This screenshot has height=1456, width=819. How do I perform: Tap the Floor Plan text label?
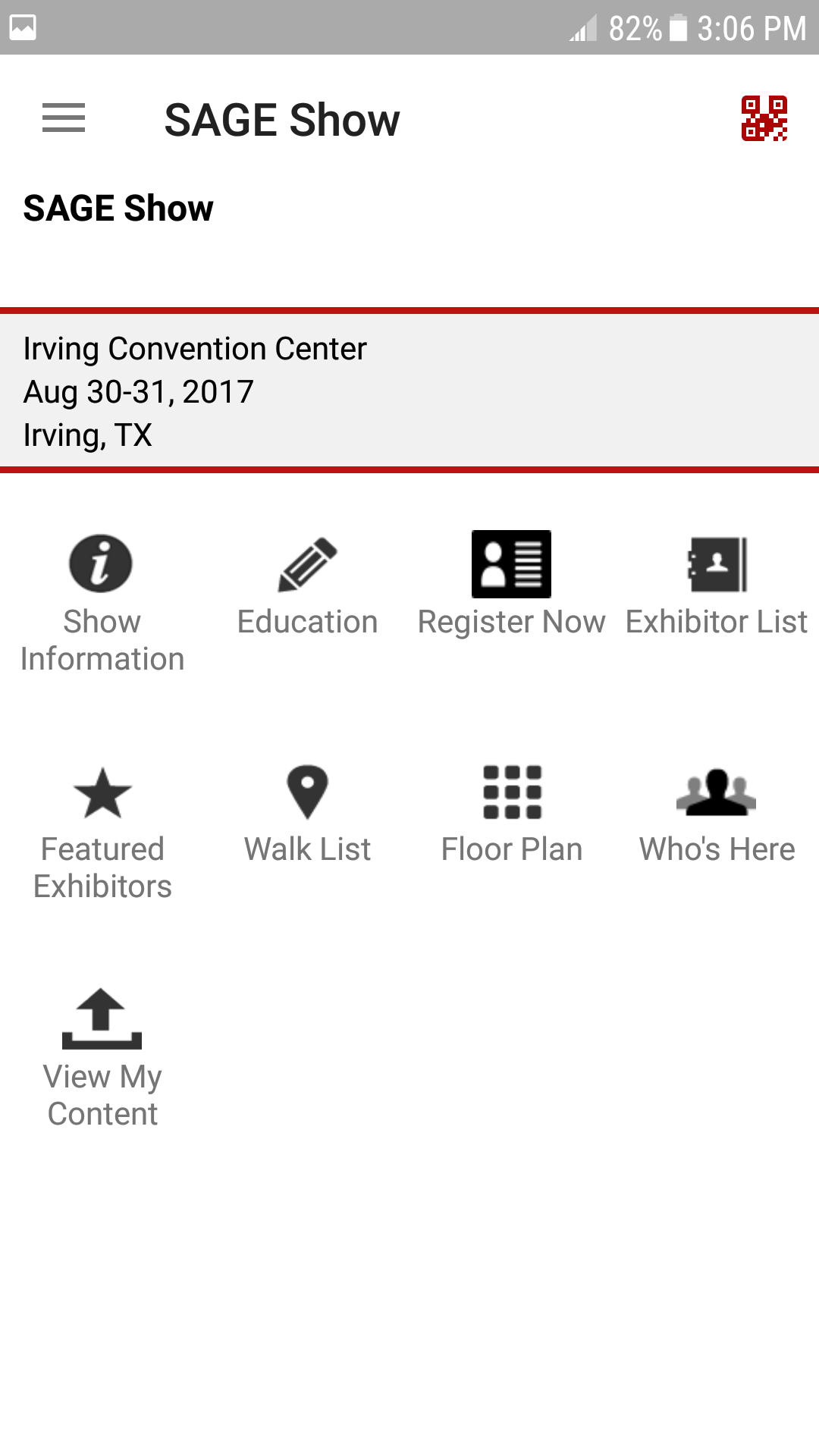point(512,849)
